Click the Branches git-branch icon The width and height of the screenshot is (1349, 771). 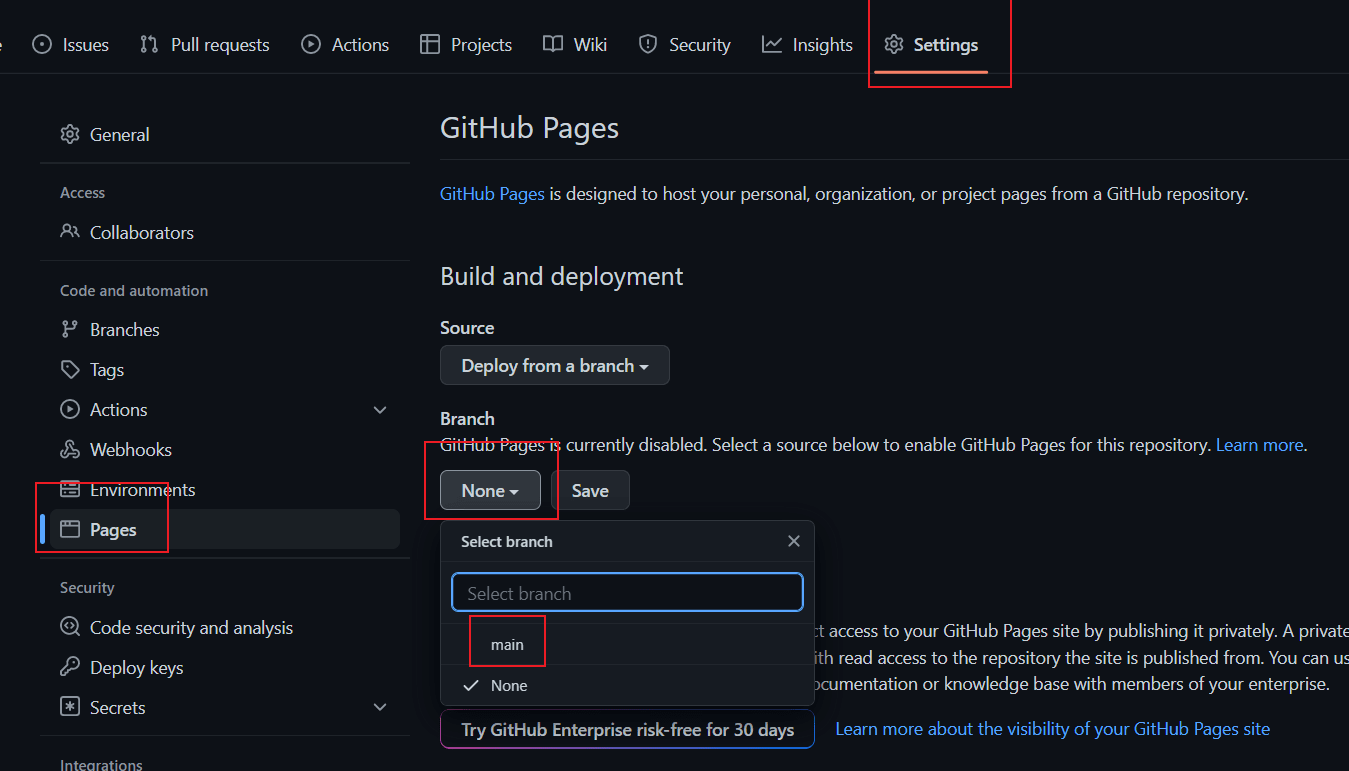click(70, 329)
